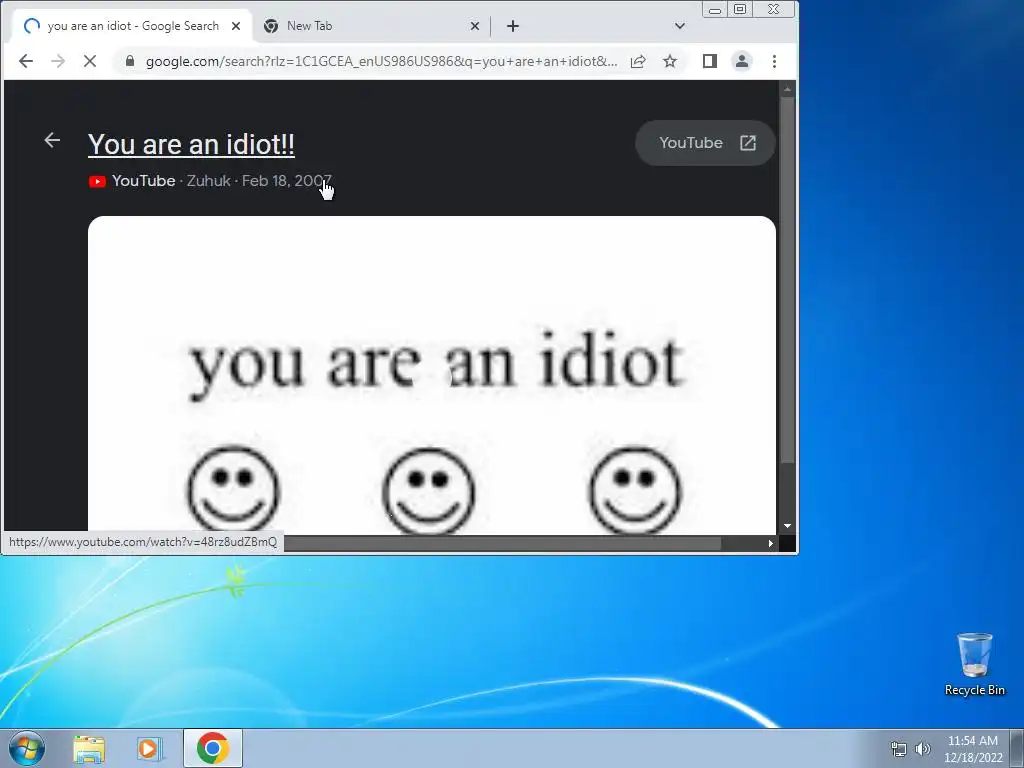Open a new tab with plus button
This screenshot has width=1024, height=768.
[513, 26]
